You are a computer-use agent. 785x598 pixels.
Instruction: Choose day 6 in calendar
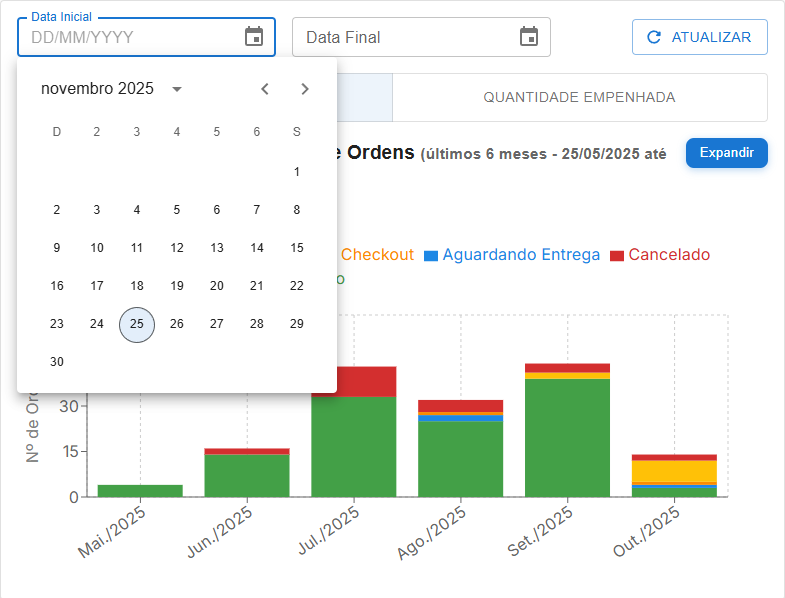pyautogui.click(x=217, y=210)
